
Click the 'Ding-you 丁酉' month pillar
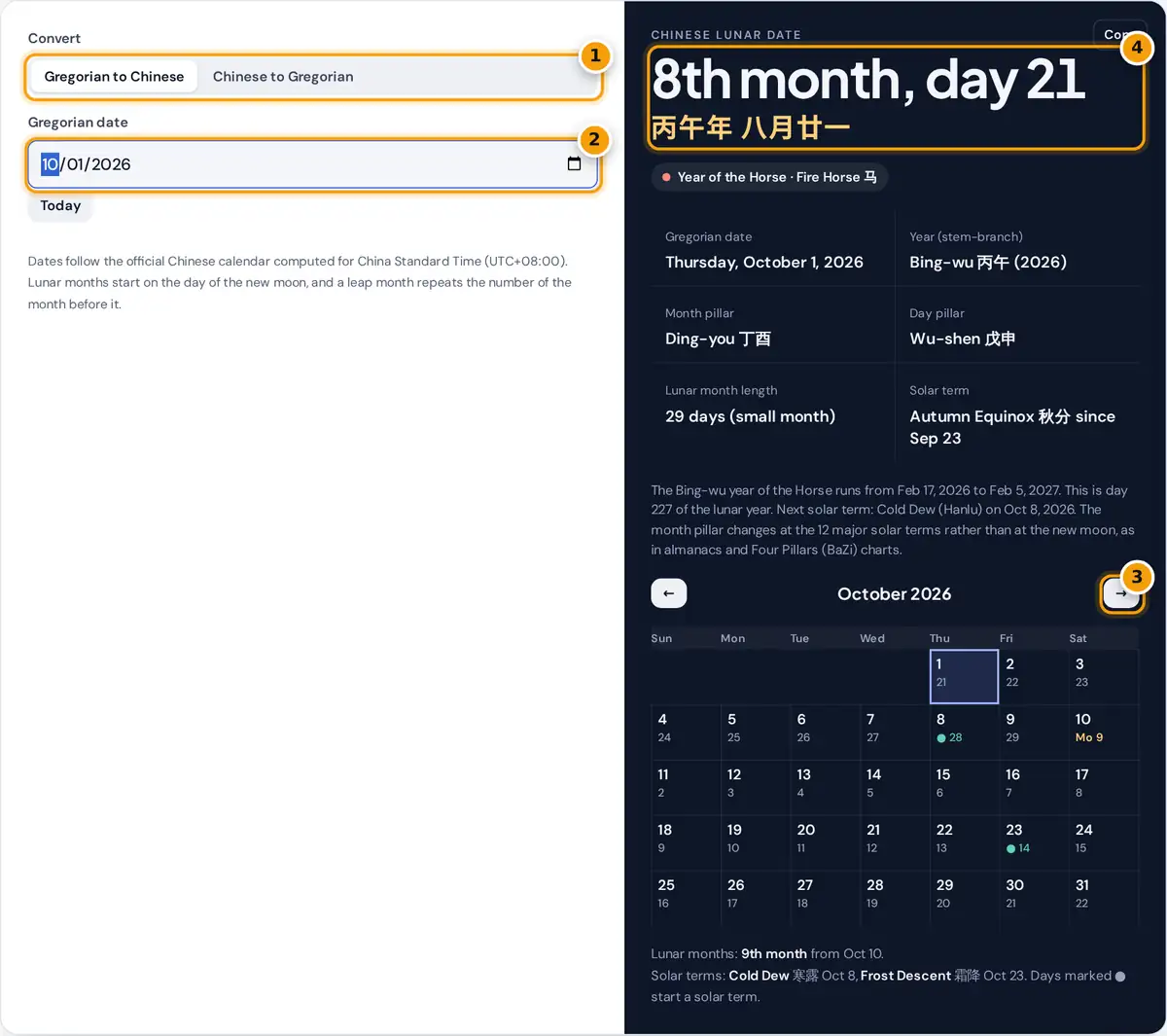(x=718, y=339)
